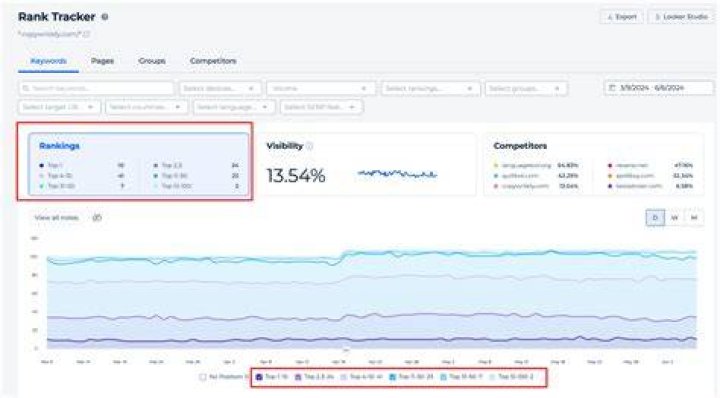Open Looker Studio integration

coord(681,17)
